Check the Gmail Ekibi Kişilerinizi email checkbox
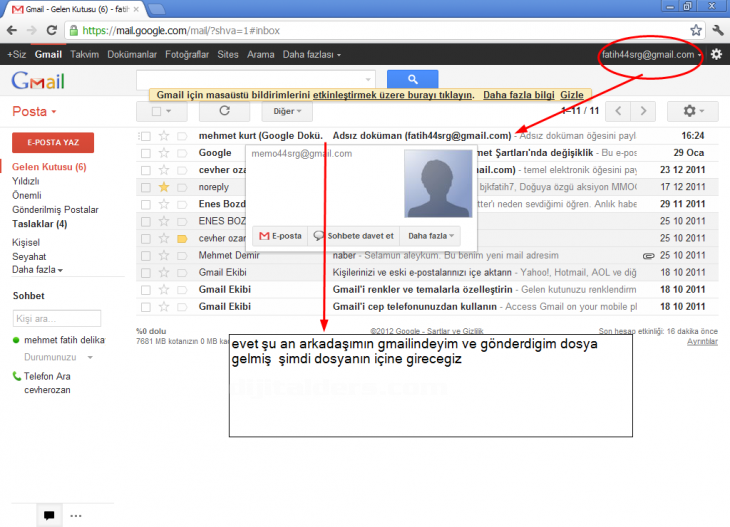 click(x=146, y=273)
